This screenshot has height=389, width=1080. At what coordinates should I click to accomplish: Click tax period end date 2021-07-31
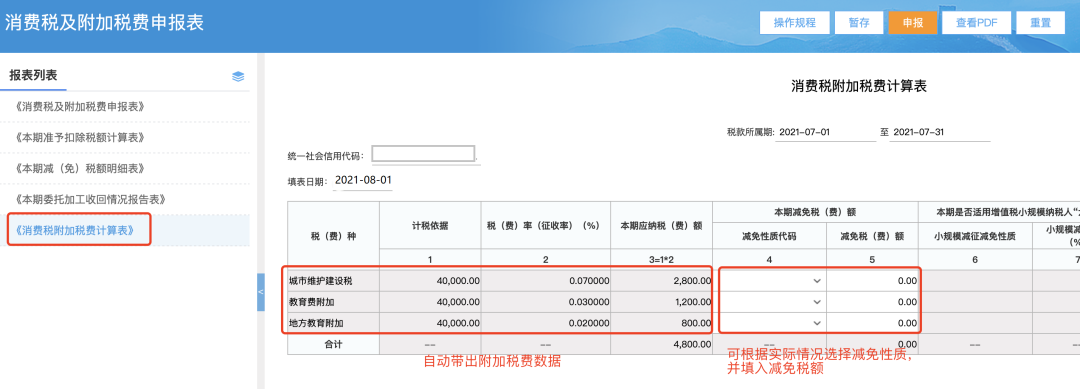pyautogui.click(x=939, y=132)
